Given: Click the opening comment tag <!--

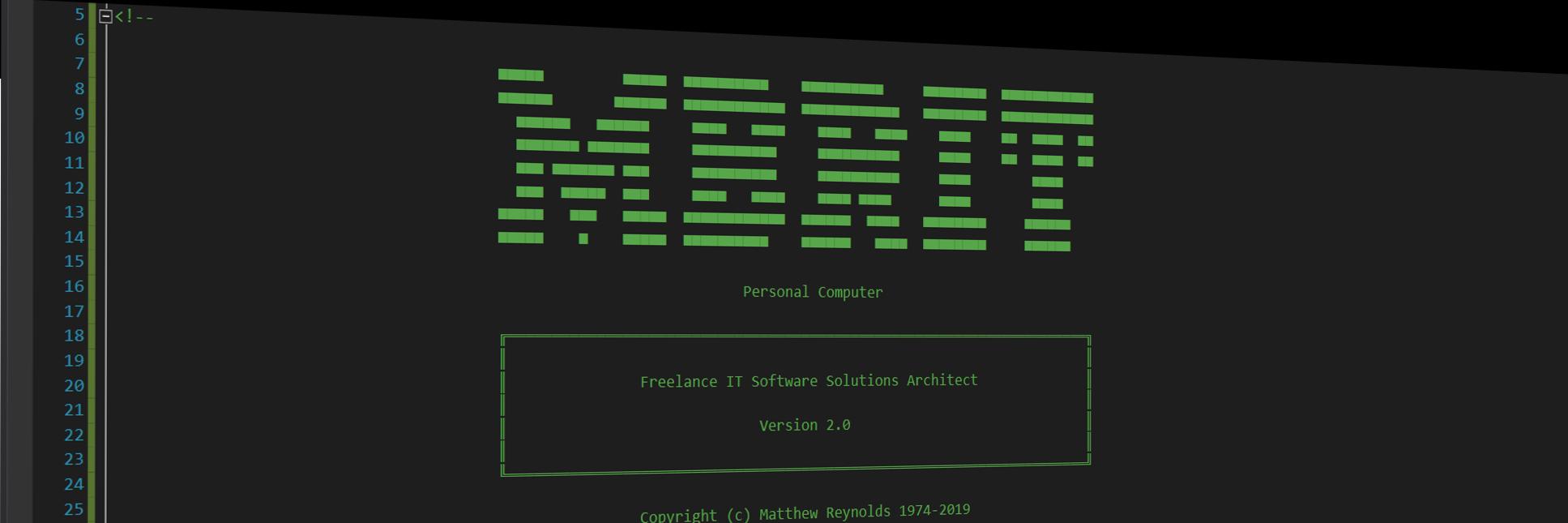Looking at the screenshot, I should [135, 16].
